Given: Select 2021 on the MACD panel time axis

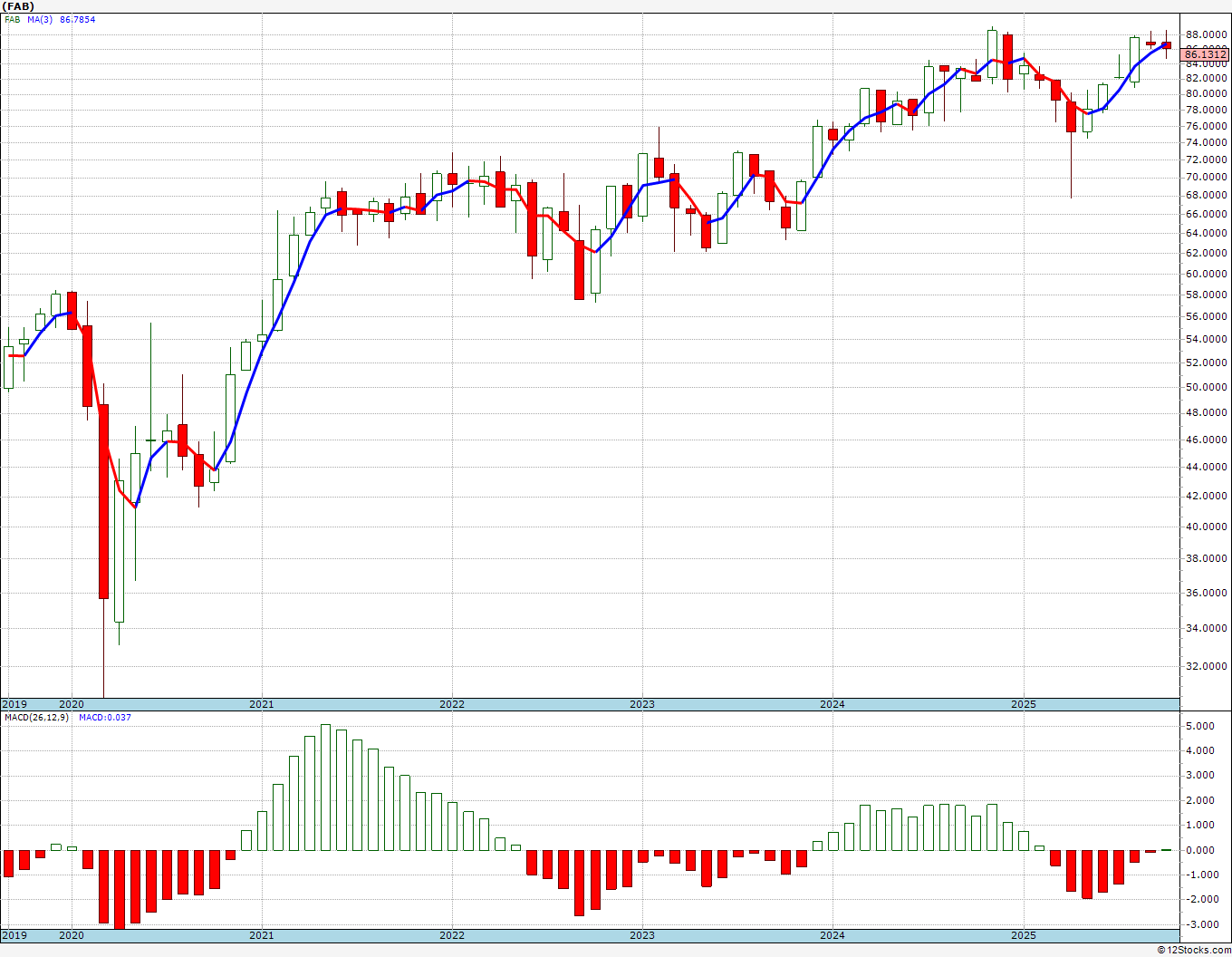Looking at the screenshot, I should pyautogui.click(x=262, y=935).
